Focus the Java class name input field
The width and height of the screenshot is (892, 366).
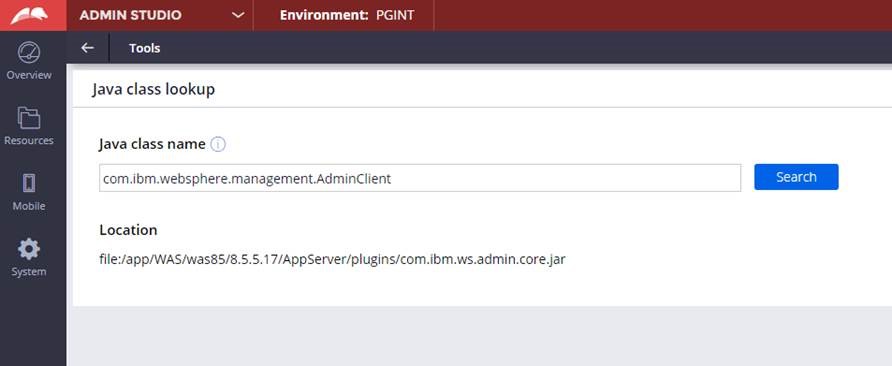pos(420,178)
